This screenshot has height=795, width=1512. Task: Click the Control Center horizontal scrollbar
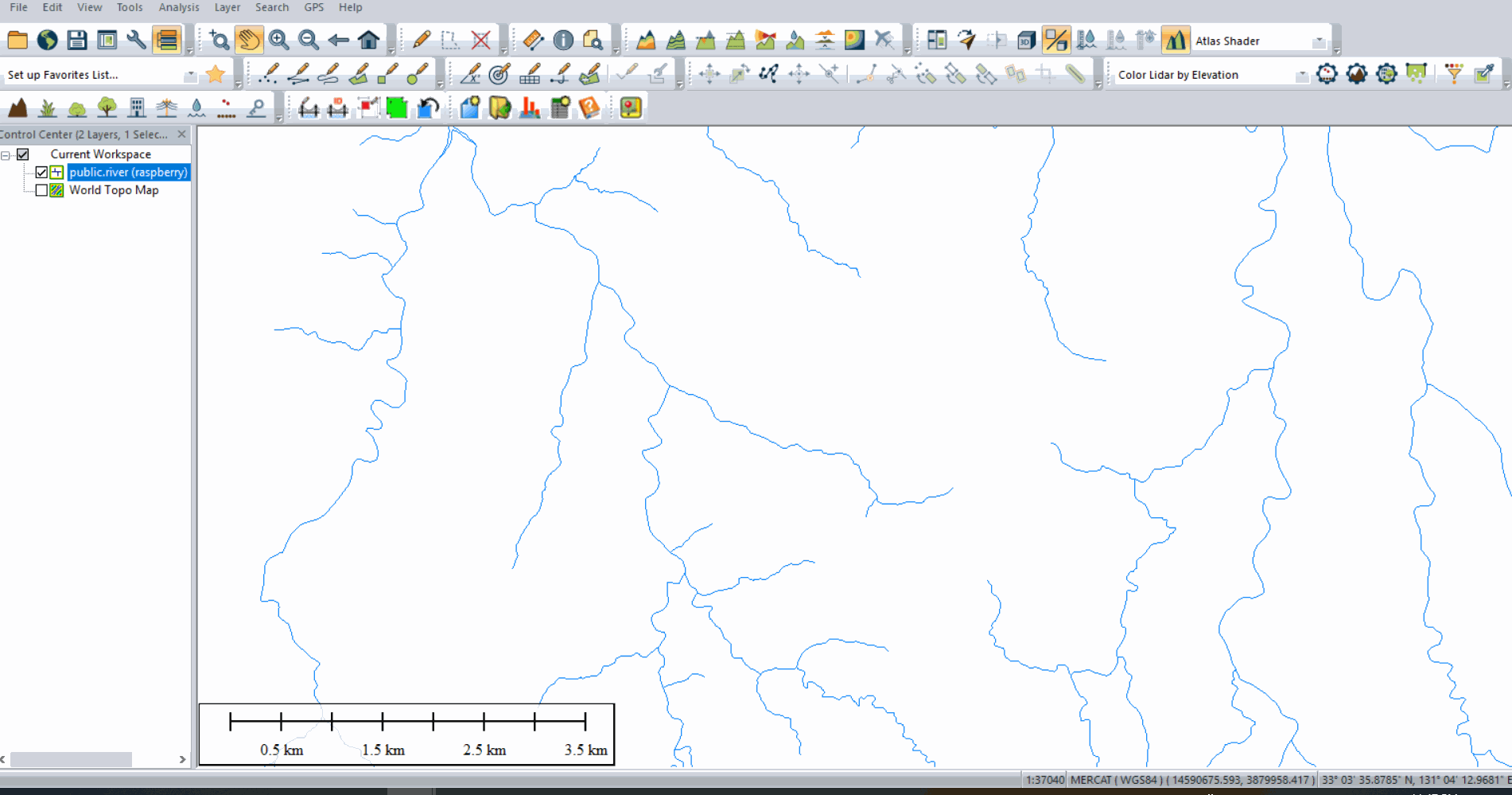pyautogui.click(x=71, y=759)
